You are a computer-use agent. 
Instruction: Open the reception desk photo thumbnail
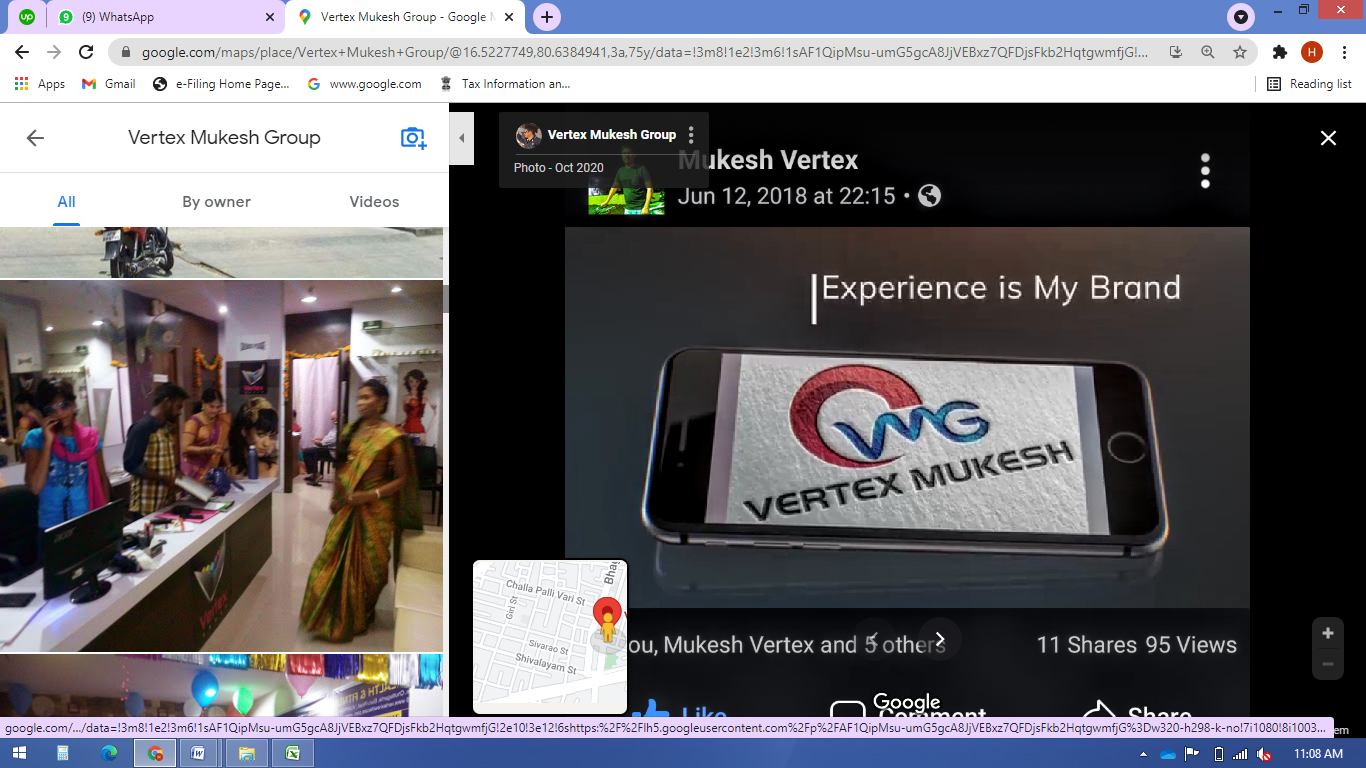(221, 466)
